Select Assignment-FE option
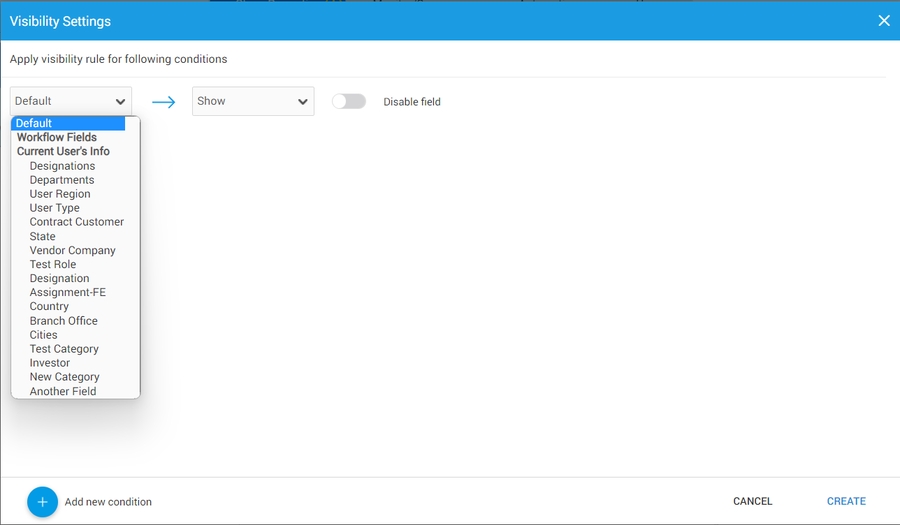This screenshot has width=900, height=525. pyautogui.click(x=67, y=292)
